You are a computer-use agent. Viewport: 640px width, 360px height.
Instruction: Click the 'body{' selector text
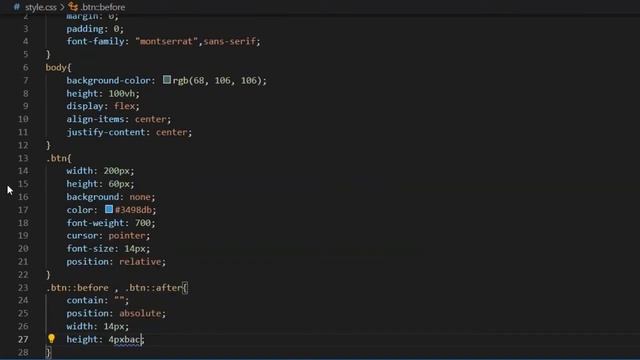tap(58, 67)
